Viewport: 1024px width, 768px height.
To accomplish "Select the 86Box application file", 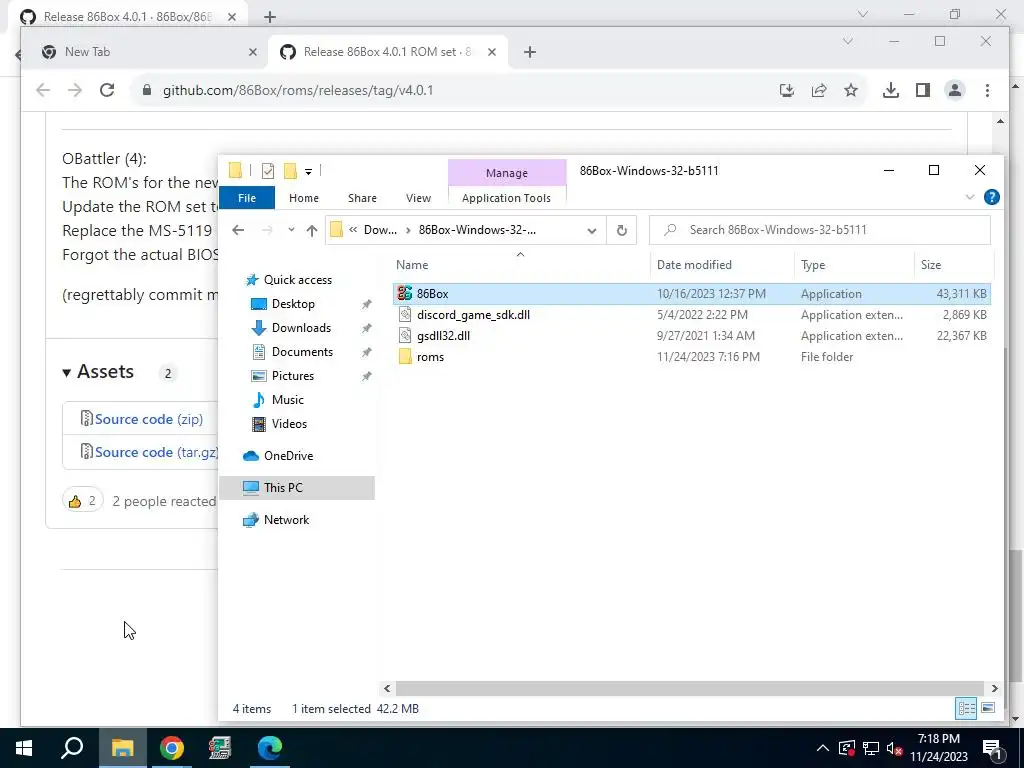I will 692,294.
